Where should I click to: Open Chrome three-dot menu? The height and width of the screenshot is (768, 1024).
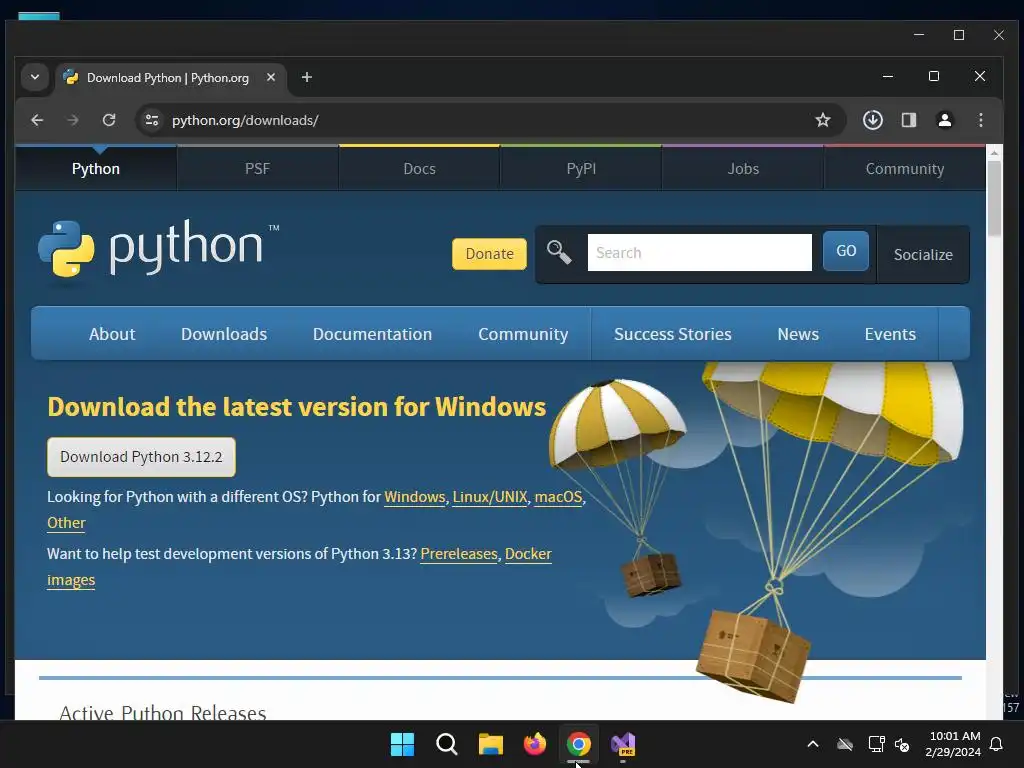pyautogui.click(x=980, y=120)
